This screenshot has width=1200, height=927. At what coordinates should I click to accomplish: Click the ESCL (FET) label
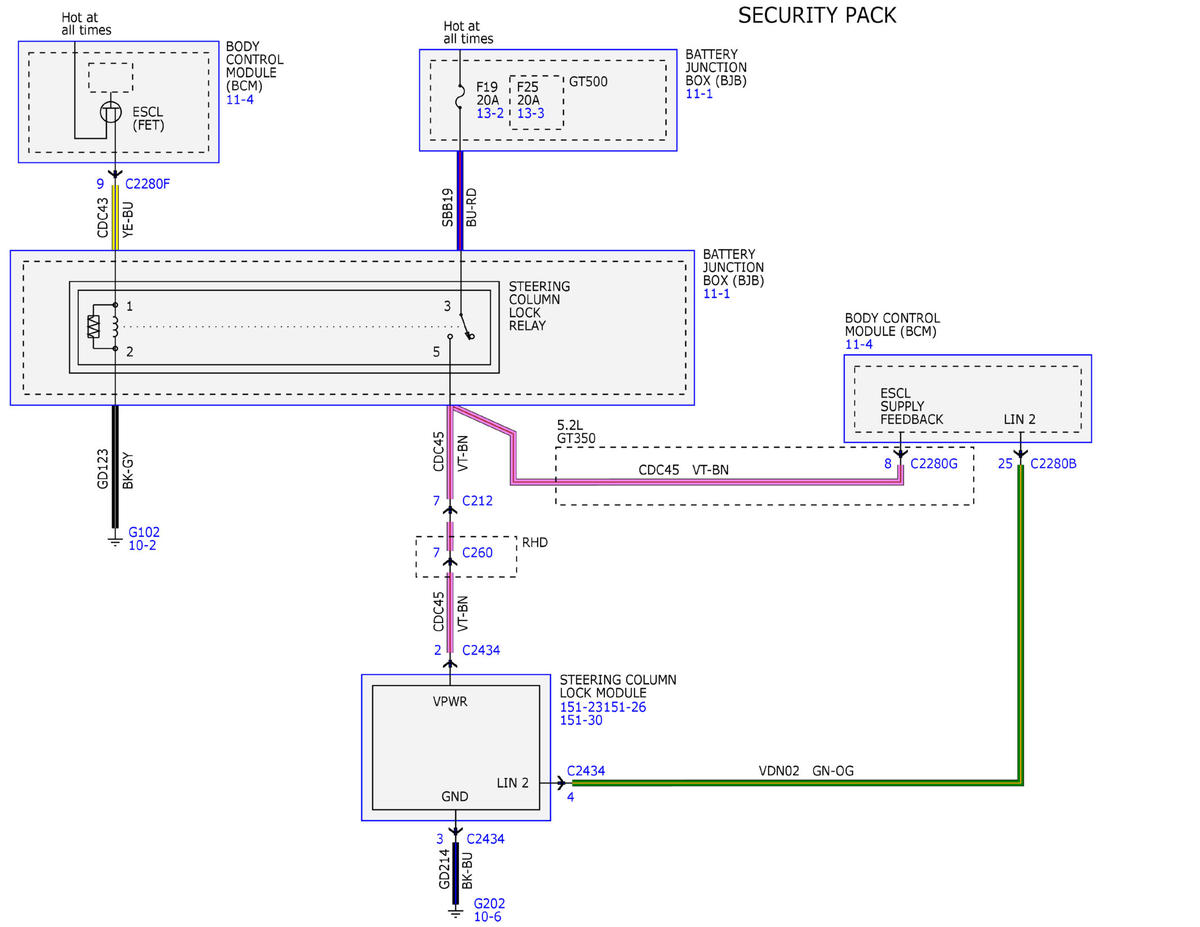pos(148,119)
